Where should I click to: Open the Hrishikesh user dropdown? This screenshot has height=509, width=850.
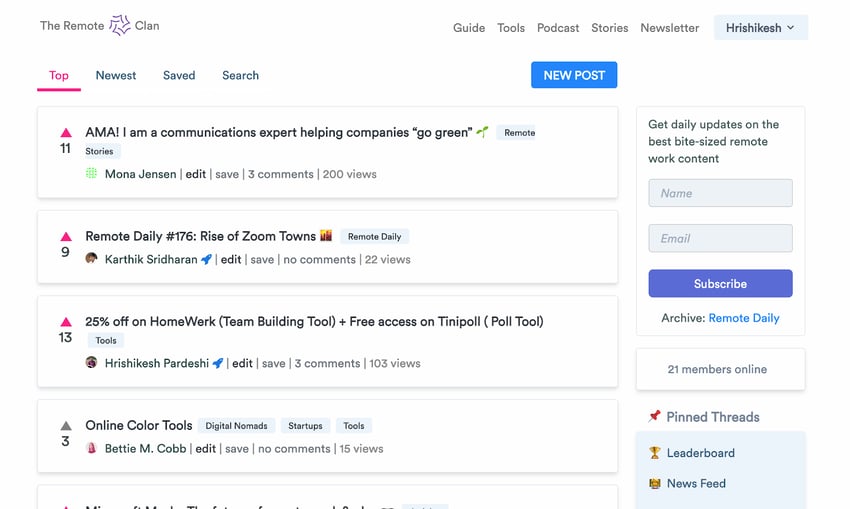point(761,28)
